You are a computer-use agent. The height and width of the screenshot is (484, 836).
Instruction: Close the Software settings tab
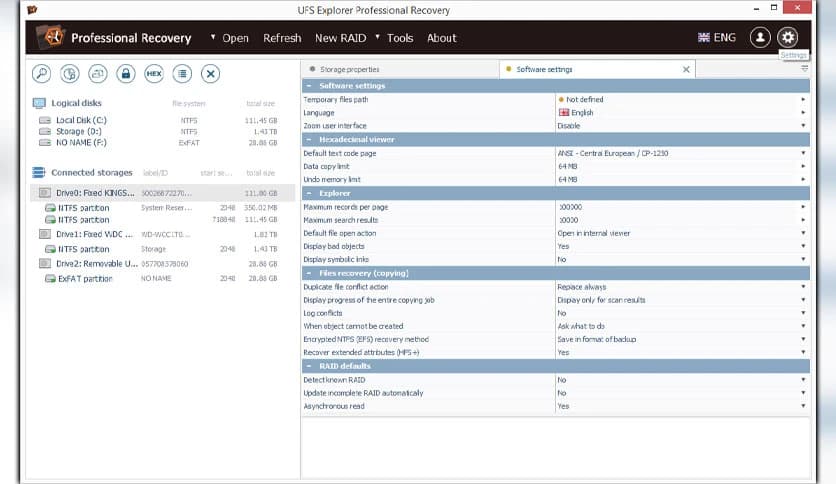(x=686, y=69)
